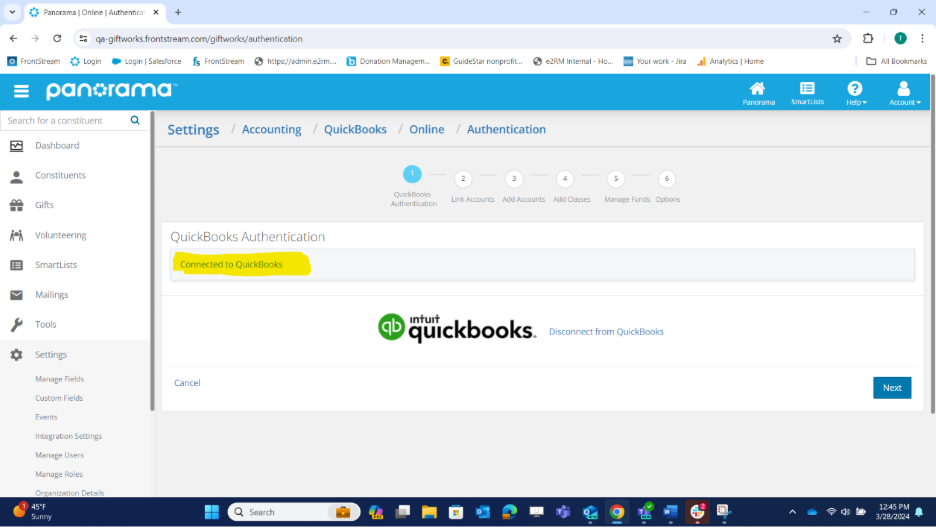The height and width of the screenshot is (528, 936).
Task: Open Manage Roles under Settings
Action: coord(58,474)
